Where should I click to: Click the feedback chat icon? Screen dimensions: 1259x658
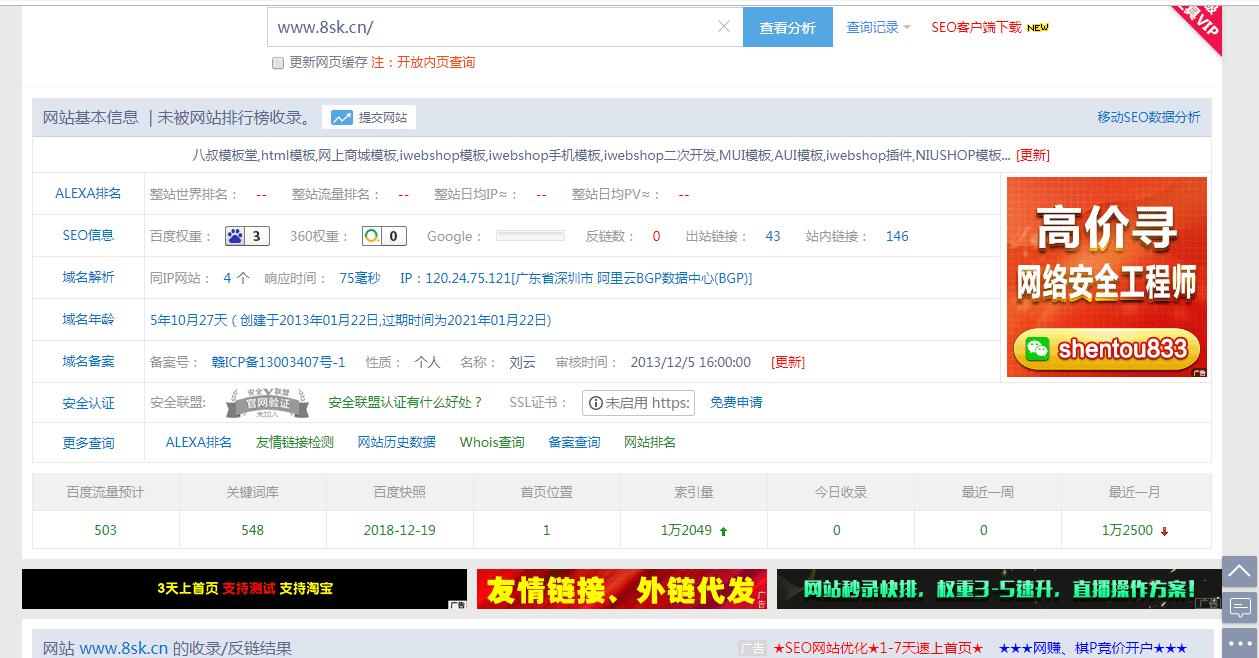pyautogui.click(x=1240, y=607)
